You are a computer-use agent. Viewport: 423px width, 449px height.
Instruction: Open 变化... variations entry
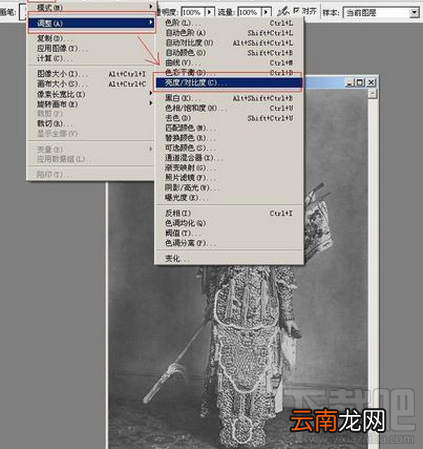pyautogui.click(x=177, y=259)
